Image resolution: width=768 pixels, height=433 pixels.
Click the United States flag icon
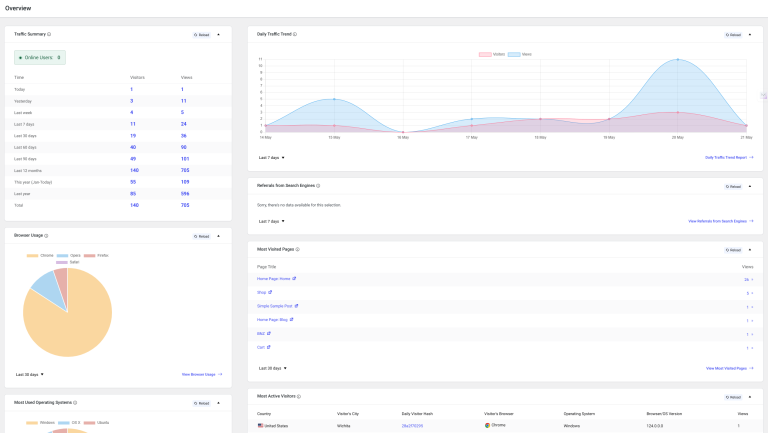(261, 426)
